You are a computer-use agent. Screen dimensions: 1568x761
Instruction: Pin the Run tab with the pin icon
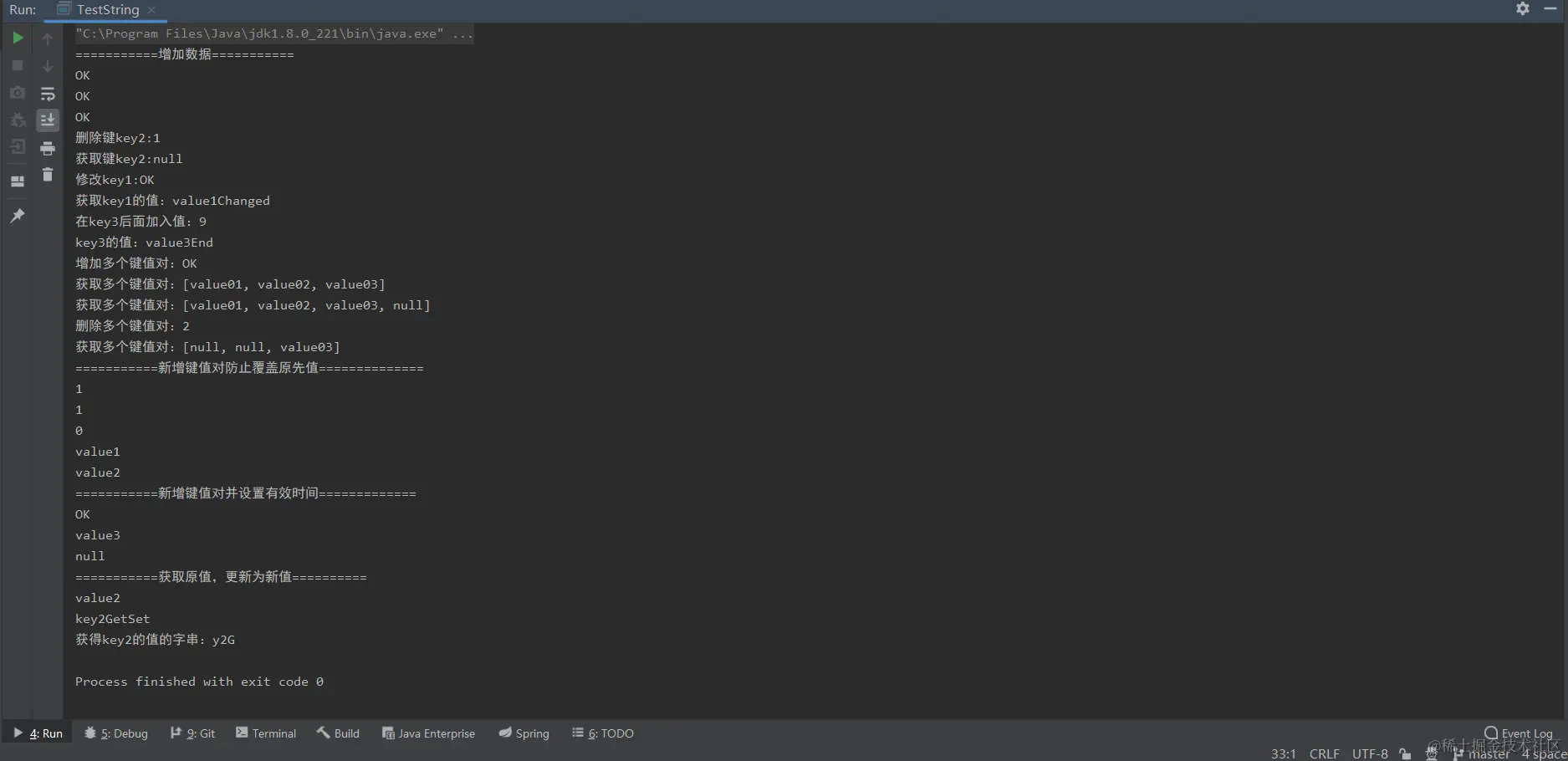click(18, 215)
